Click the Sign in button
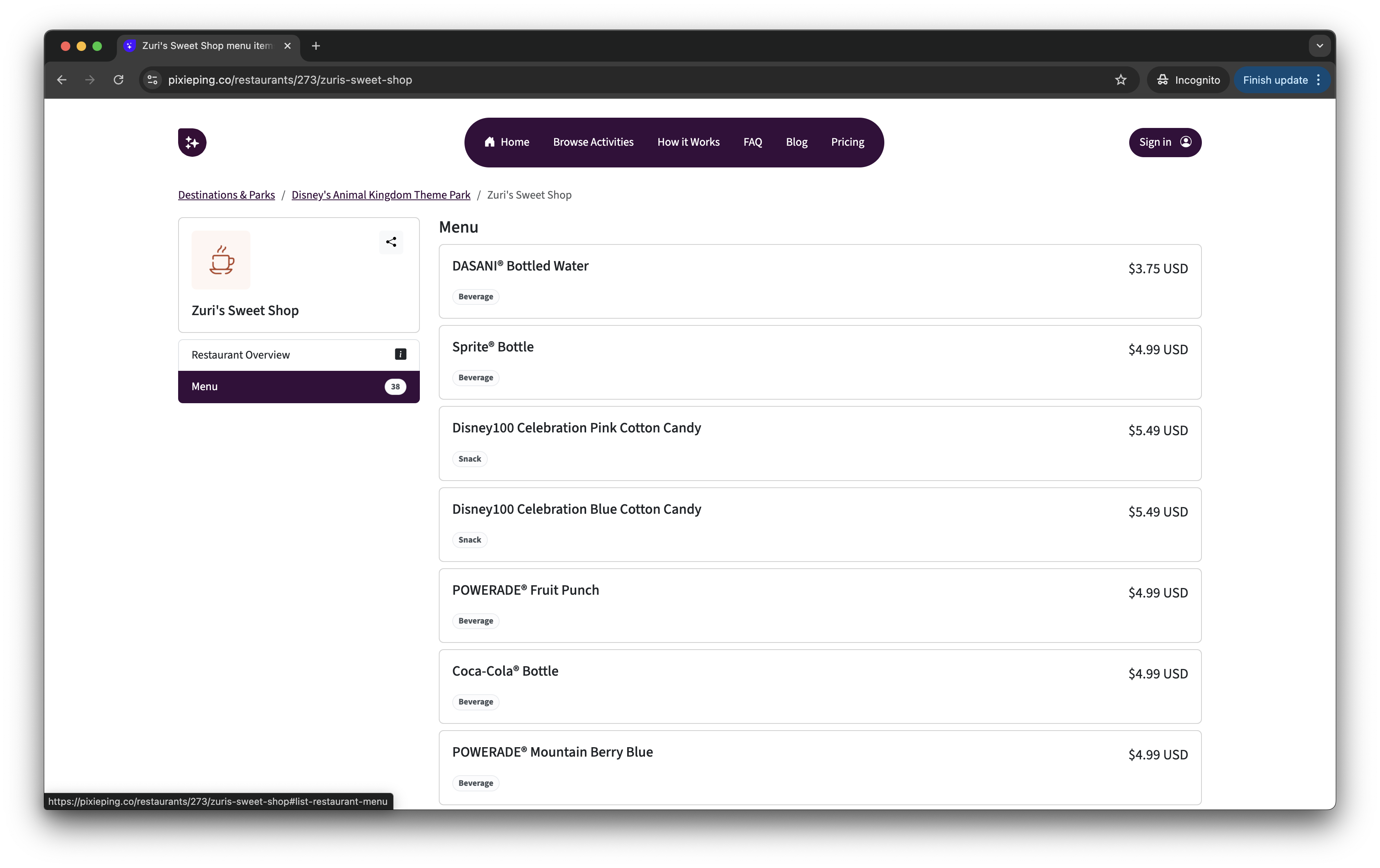 point(1165,142)
